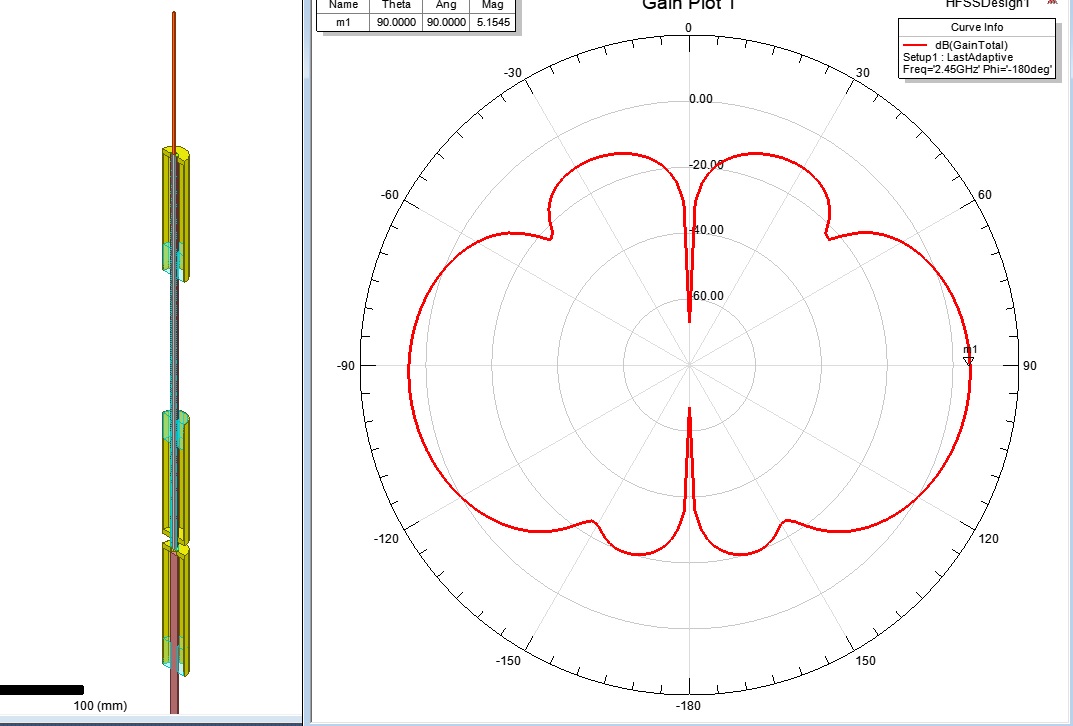1073x726 pixels.
Task: Click the Curve Info legend header
Action: 978,27
